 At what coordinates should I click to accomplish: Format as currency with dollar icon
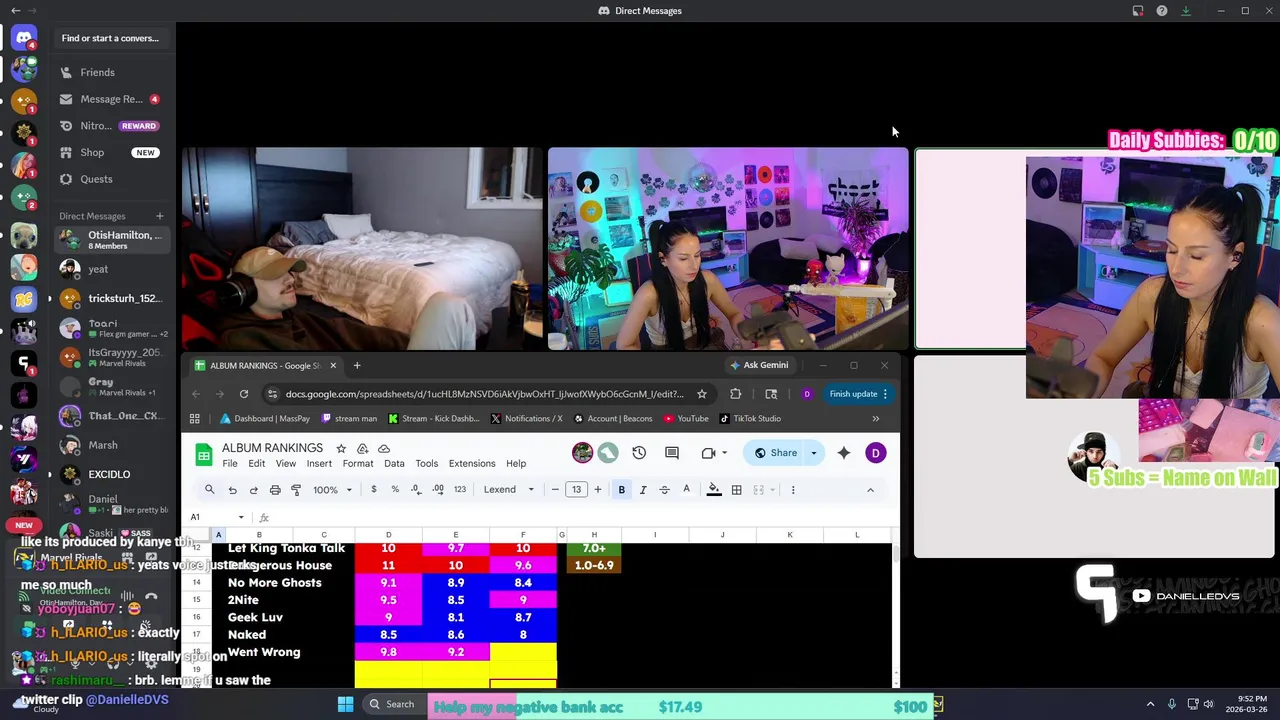[374, 490]
